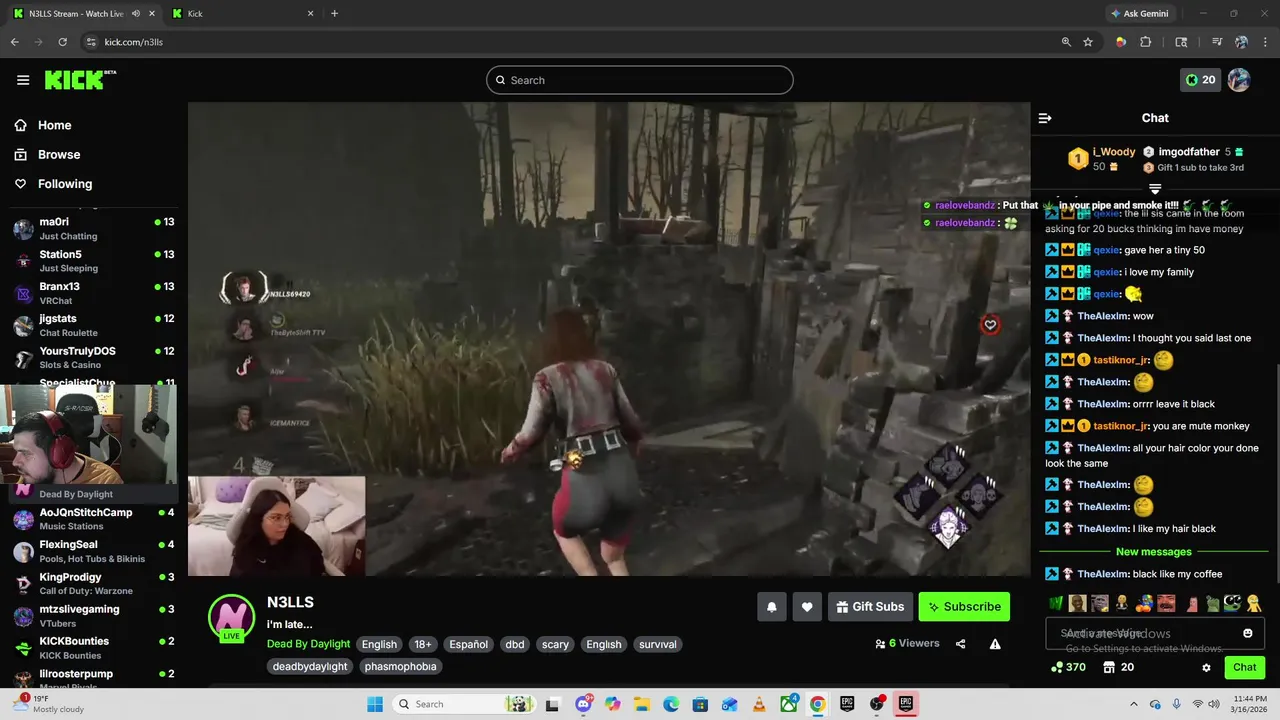Turn on stream notifications bell

coord(772,607)
